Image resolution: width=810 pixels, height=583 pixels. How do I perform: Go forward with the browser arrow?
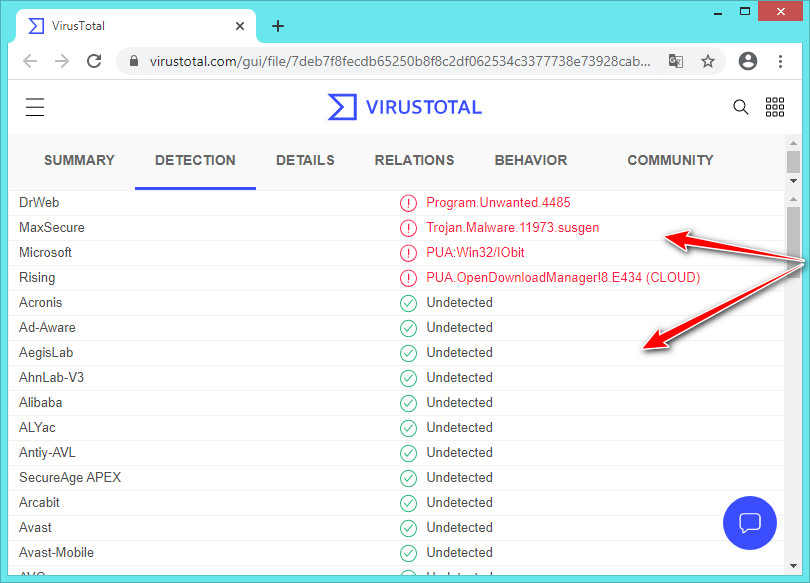point(62,61)
